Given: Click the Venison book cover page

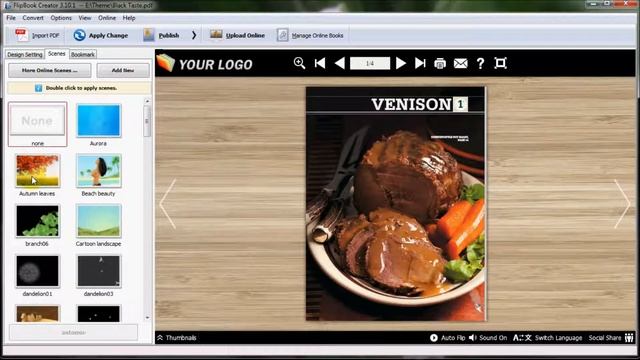Looking at the screenshot, I should pyautogui.click(x=396, y=203).
